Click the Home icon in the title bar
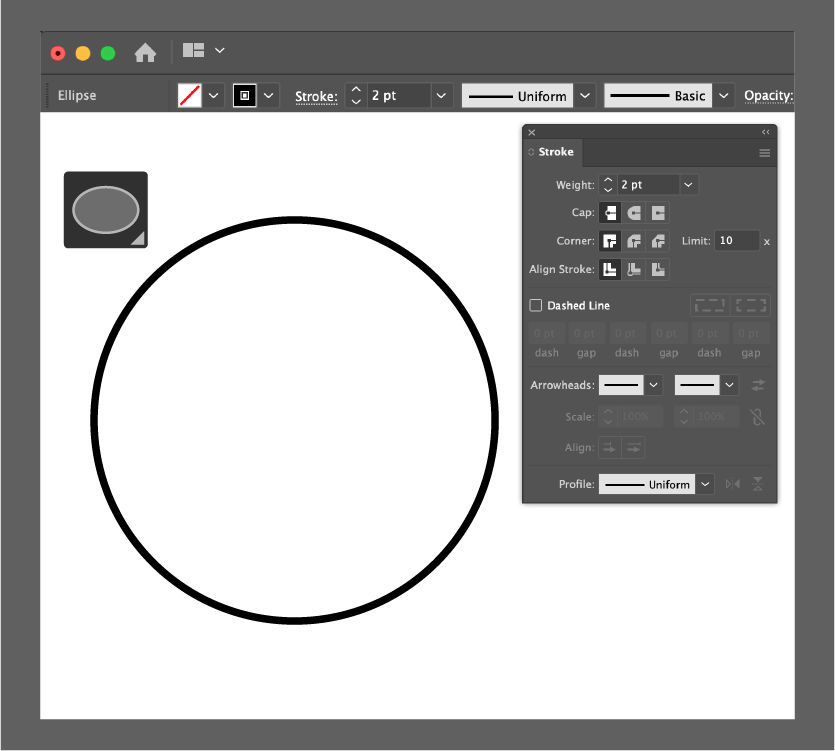 145,53
